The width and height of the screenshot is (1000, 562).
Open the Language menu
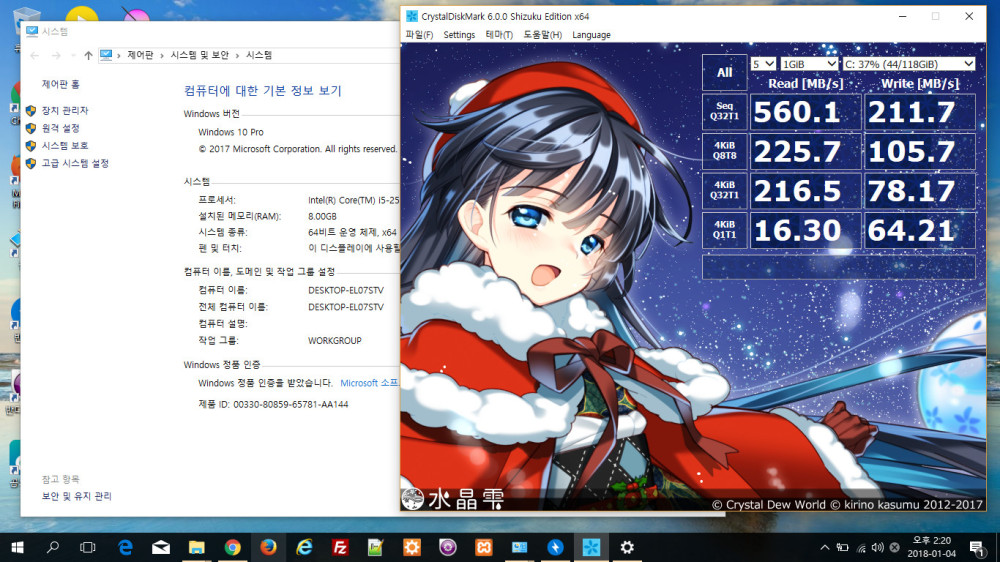coord(591,35)
